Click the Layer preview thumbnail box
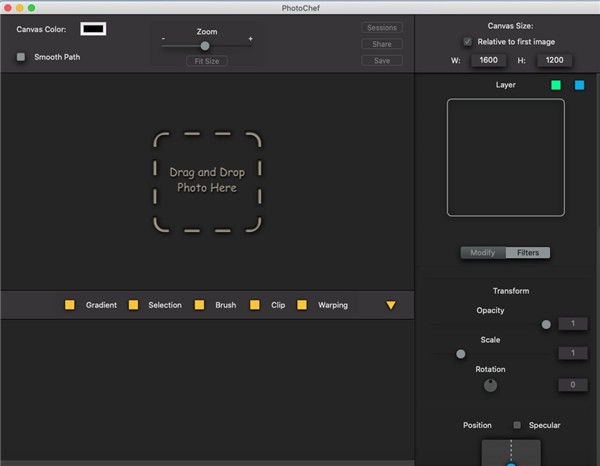This screenshot has height=466, width=600. [x=505, y=158]
